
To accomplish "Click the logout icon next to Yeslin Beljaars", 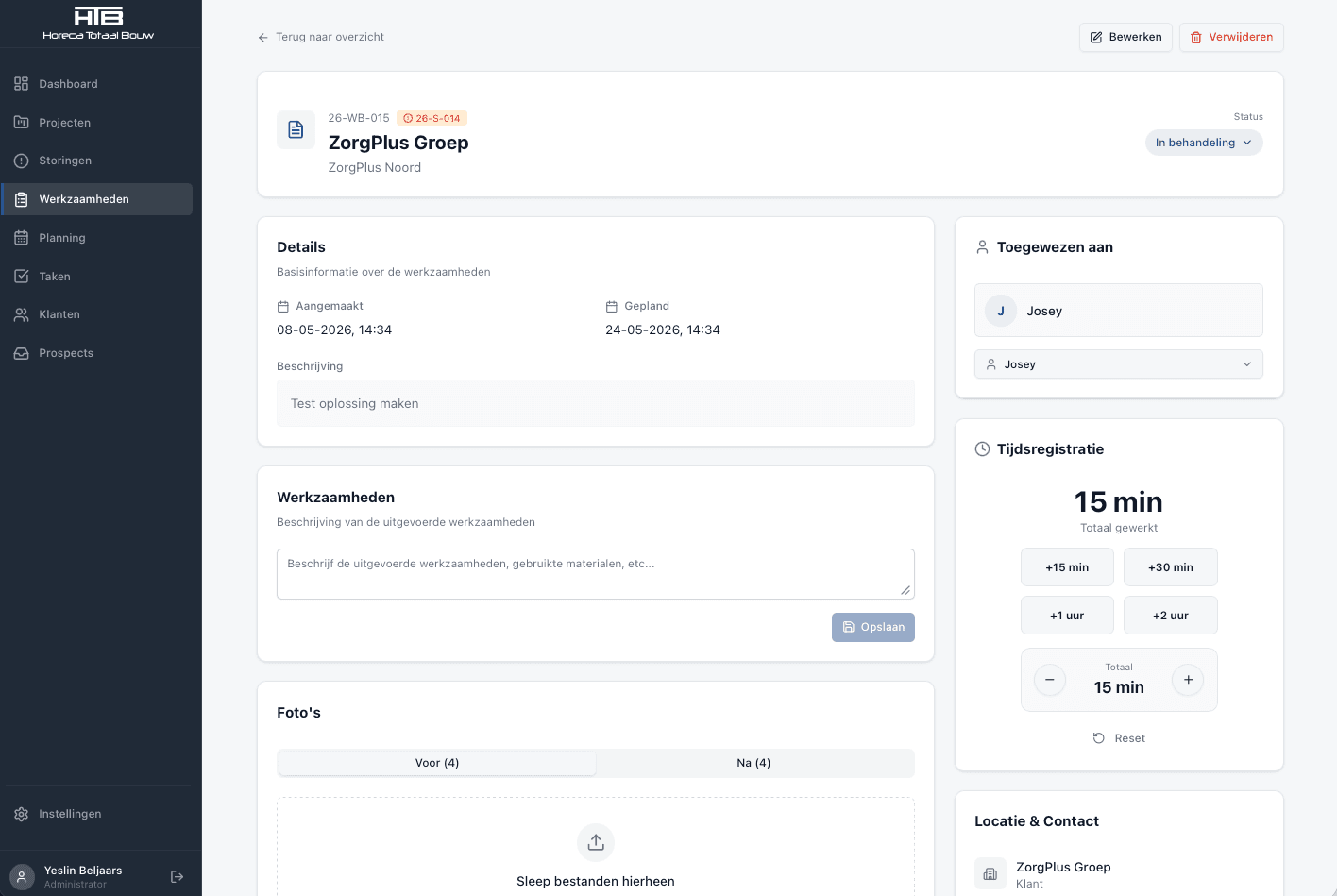I will click(177, 877).
